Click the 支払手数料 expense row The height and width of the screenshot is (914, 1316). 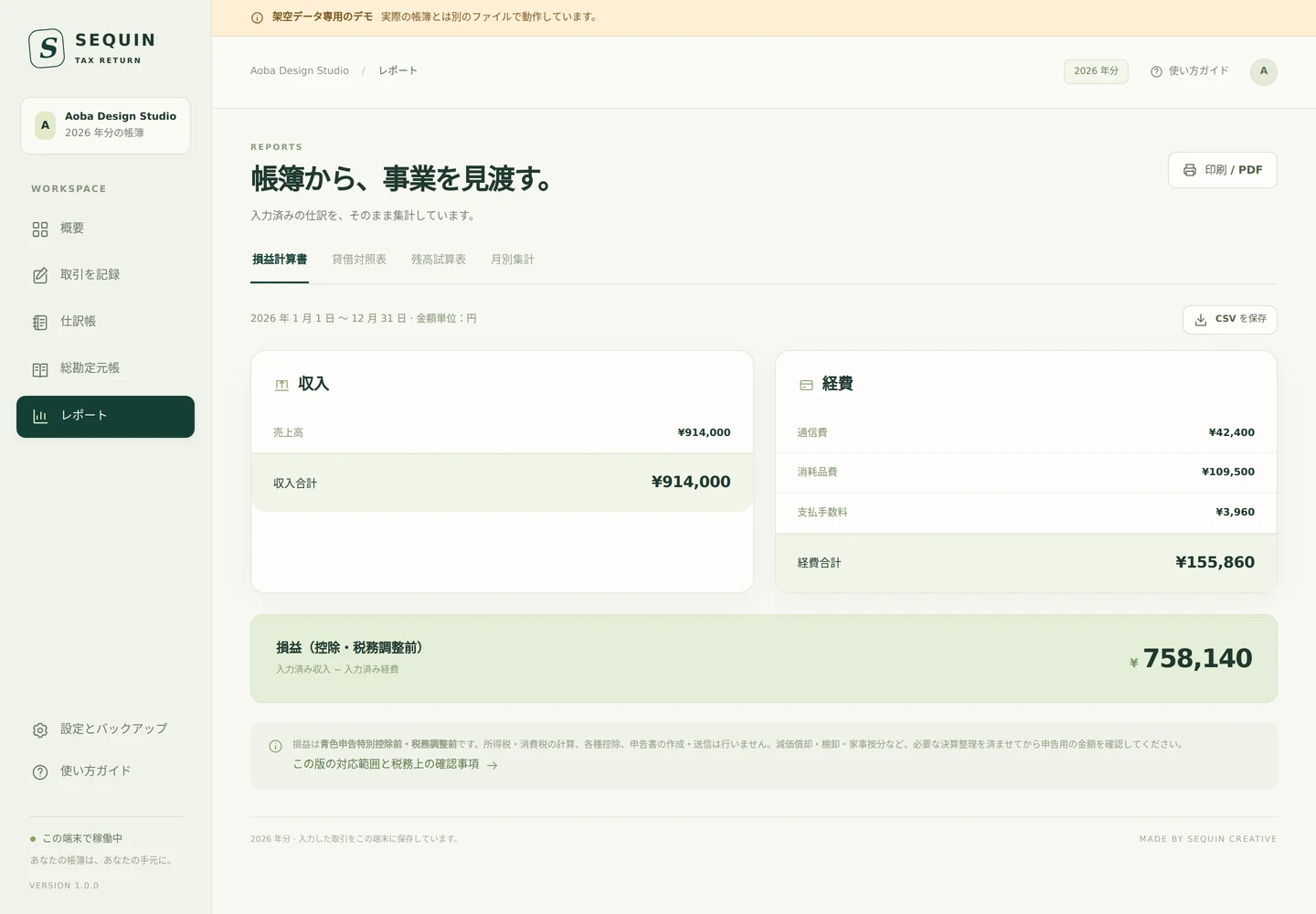[x=1026, y=513]
